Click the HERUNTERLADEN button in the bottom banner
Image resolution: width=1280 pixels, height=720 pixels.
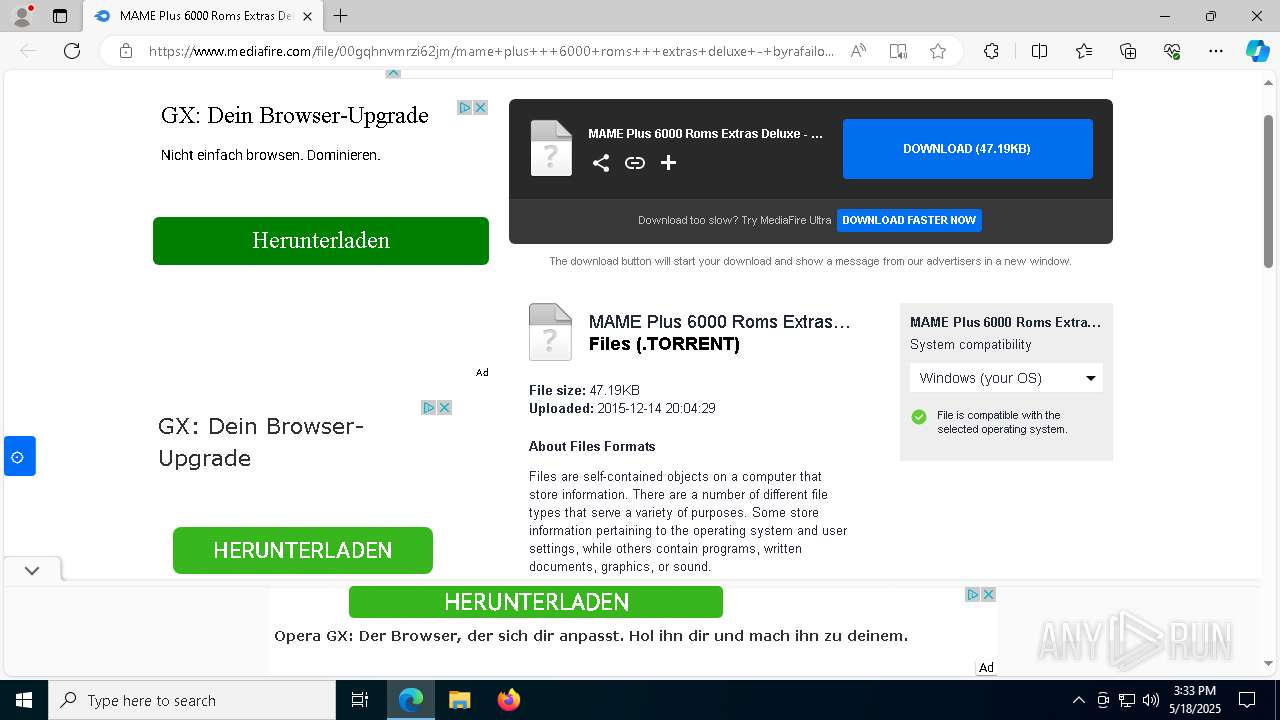coord(536,602)
